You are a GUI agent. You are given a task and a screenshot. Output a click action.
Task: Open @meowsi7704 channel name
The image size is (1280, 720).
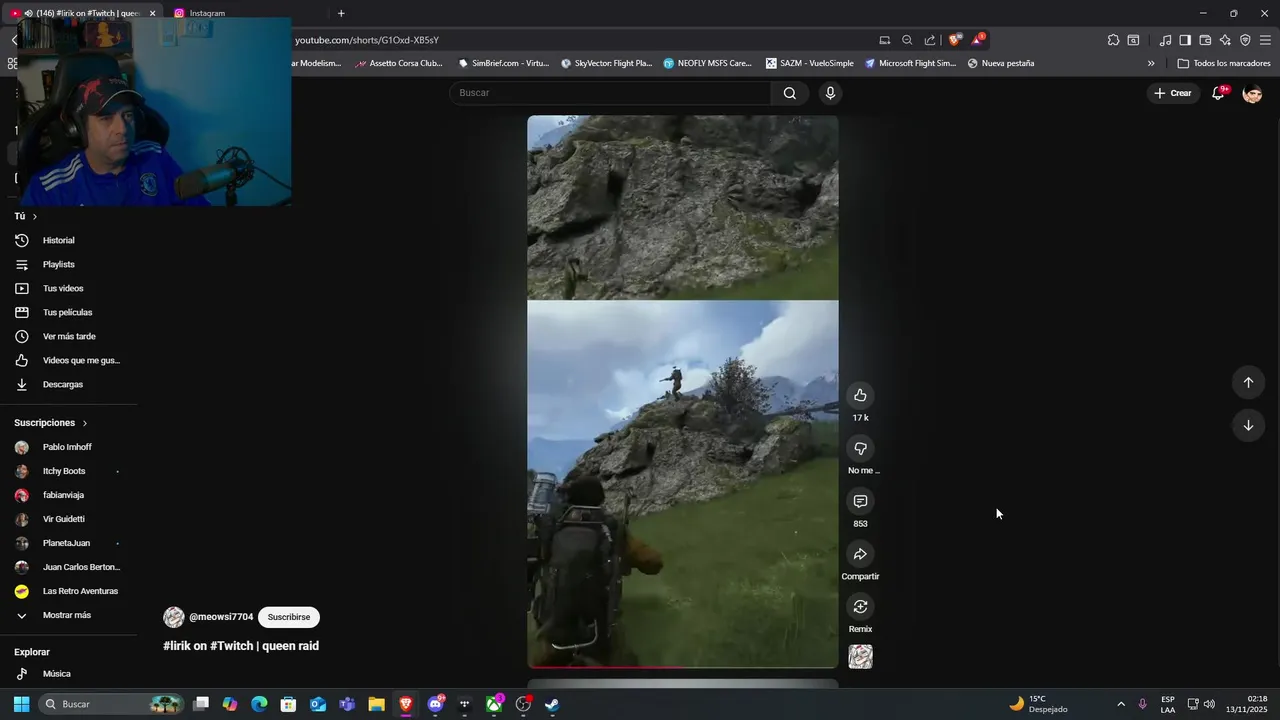[x=221, y=618]
